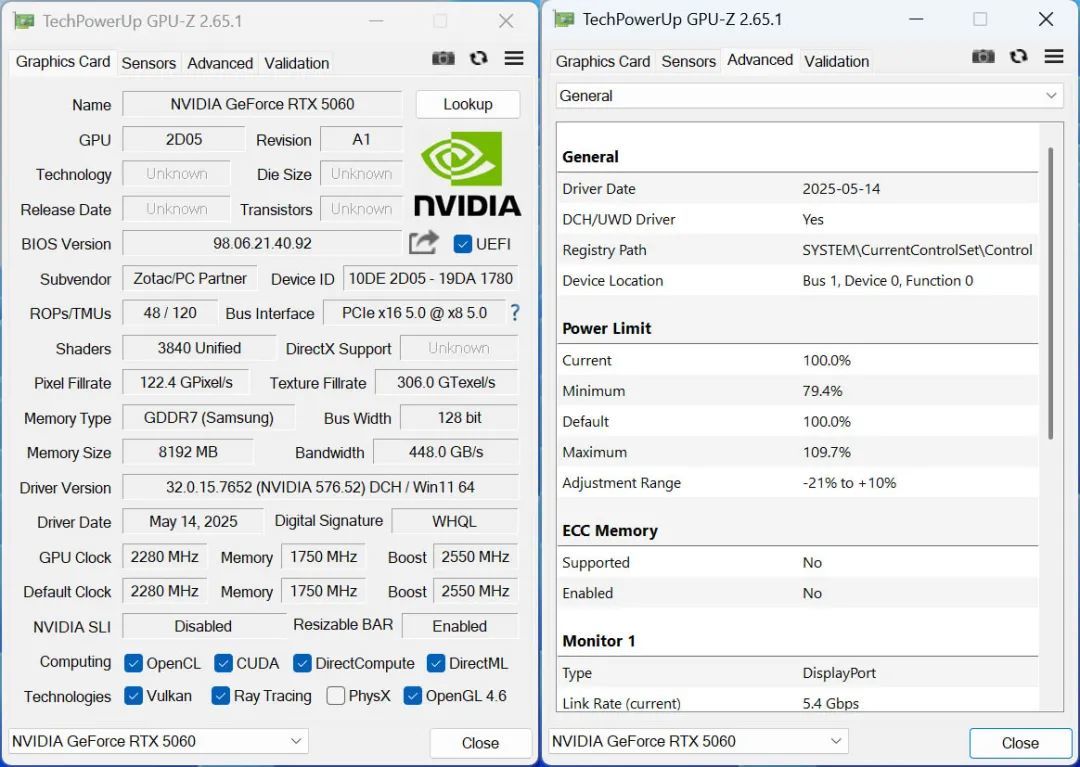Toggle the CUDA checkbox
This screenshot has width=1080, height=767.
223,663
